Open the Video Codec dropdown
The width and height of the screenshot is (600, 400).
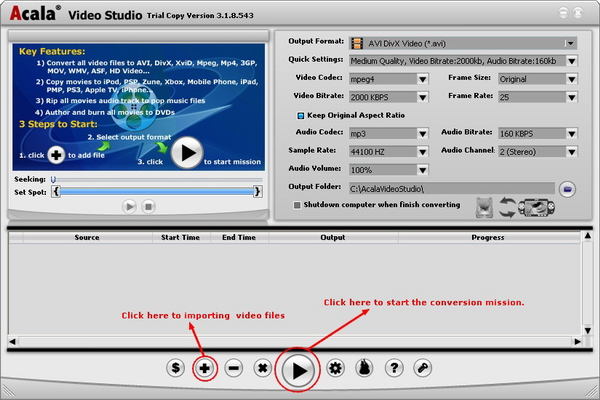422,79
